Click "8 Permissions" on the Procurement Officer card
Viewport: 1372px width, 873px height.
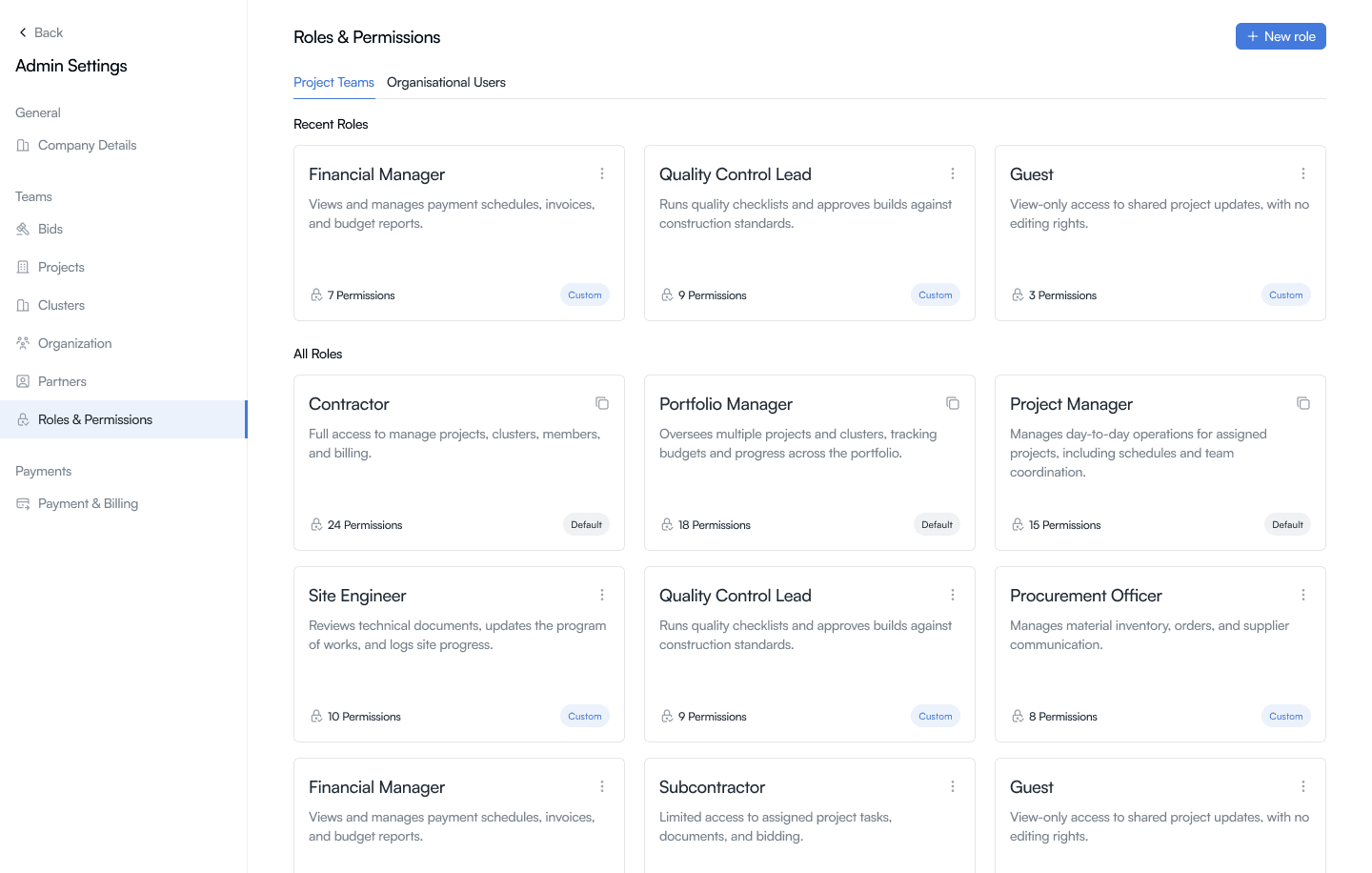pyautogui.click(x=1063, y=717)
